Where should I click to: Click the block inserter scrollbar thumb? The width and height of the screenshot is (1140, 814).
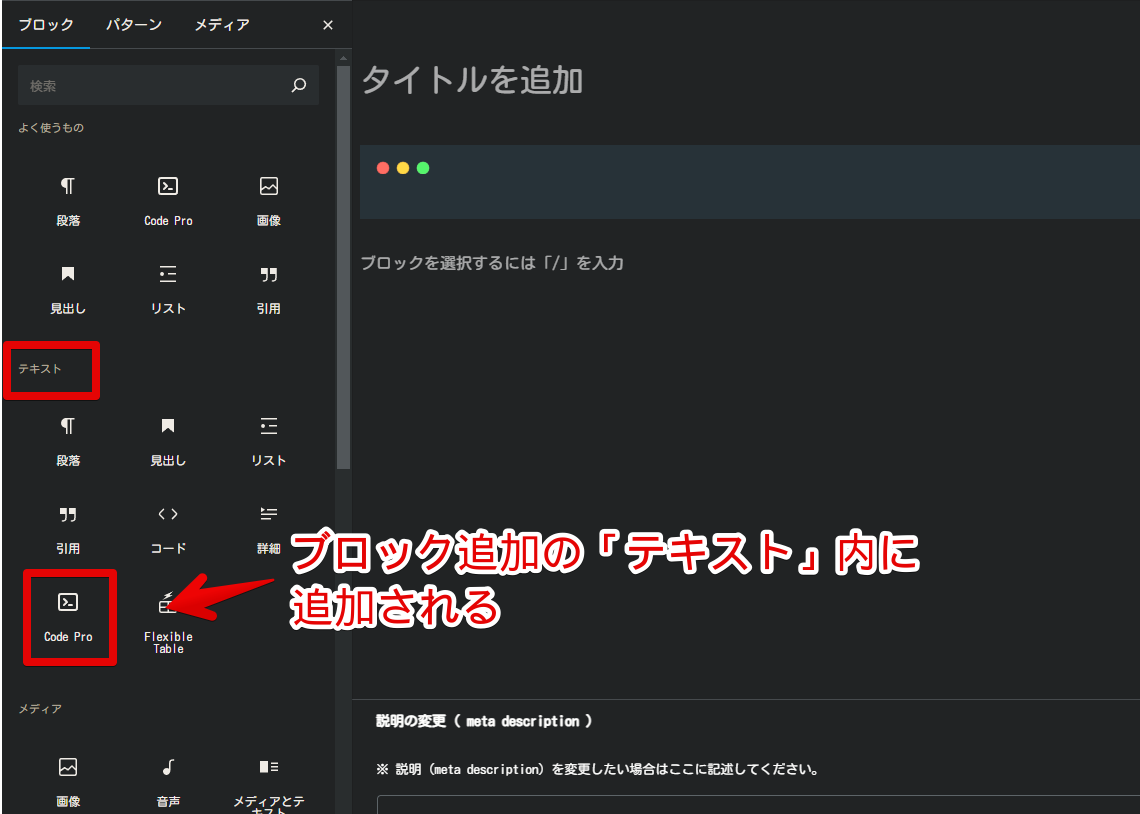coord(343,267)
